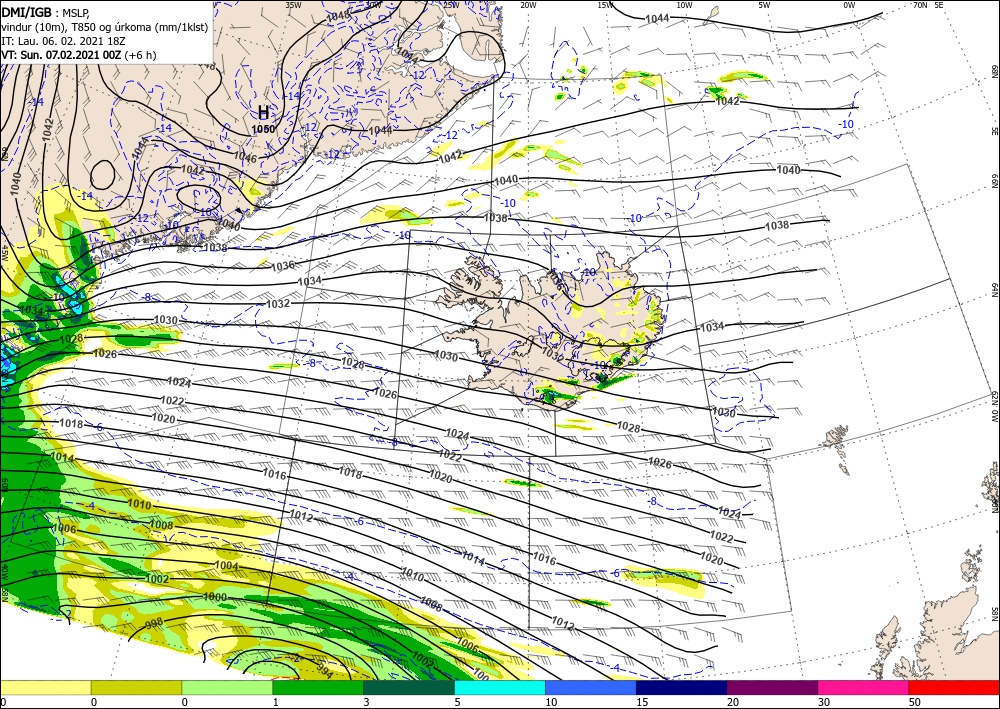This screenshot has width=1000, height=709.
Task: Select the red legend swatch
Action: click(x=954, y=687)
